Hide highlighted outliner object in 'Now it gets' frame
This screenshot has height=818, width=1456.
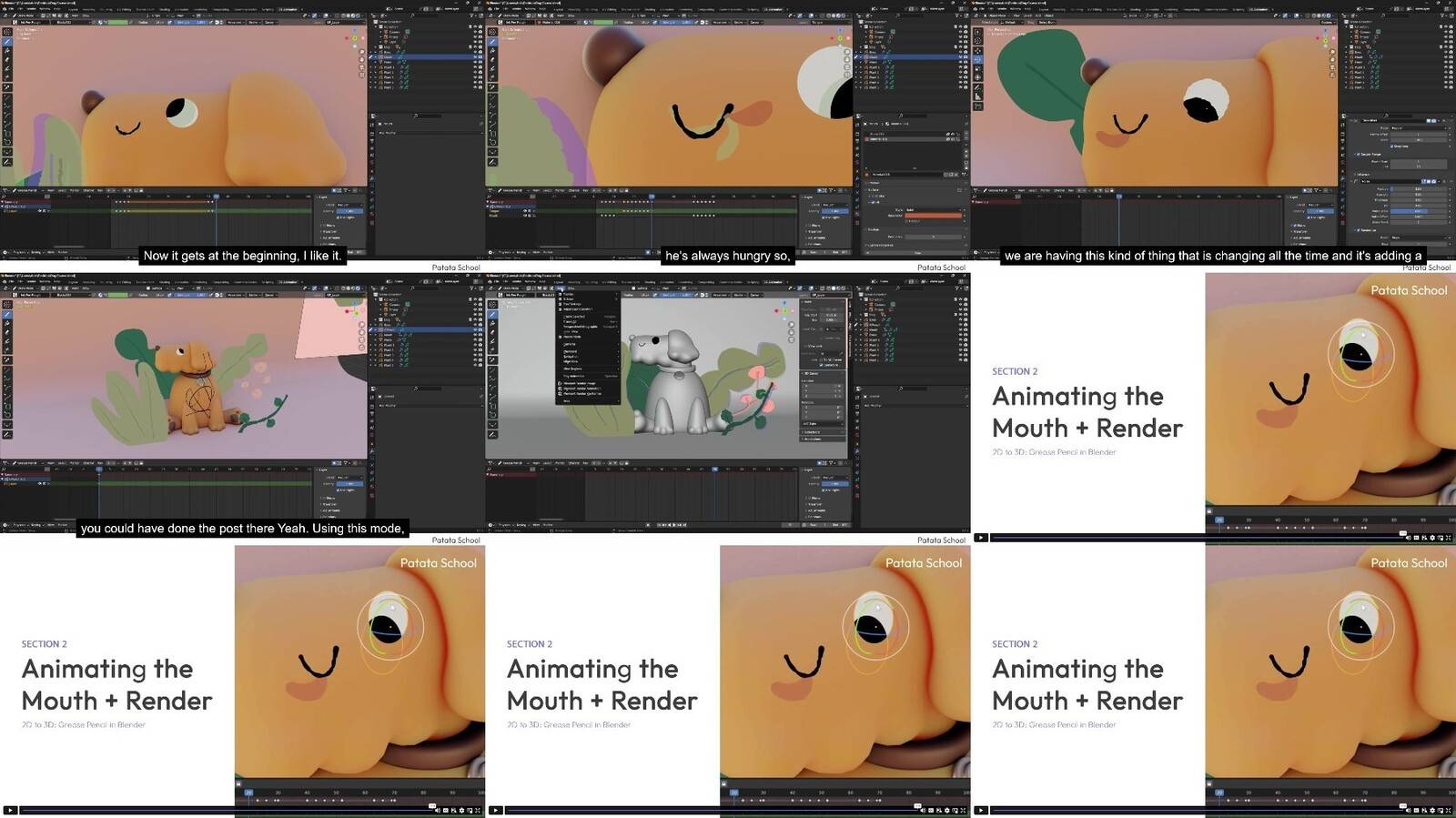(x=476, y=57)
